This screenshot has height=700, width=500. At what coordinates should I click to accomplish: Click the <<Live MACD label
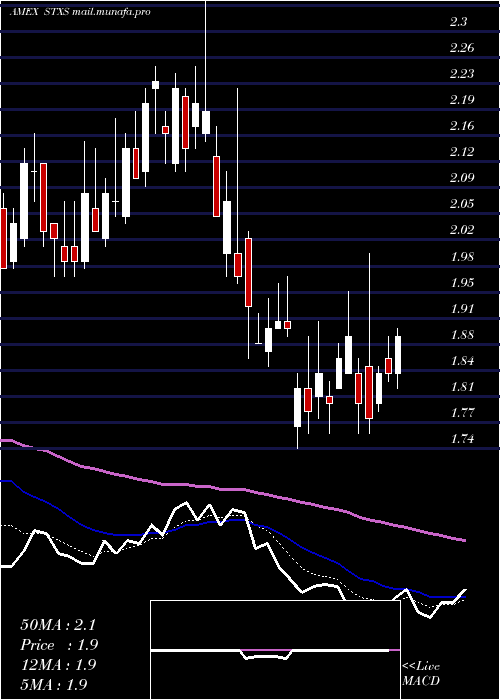421,673
